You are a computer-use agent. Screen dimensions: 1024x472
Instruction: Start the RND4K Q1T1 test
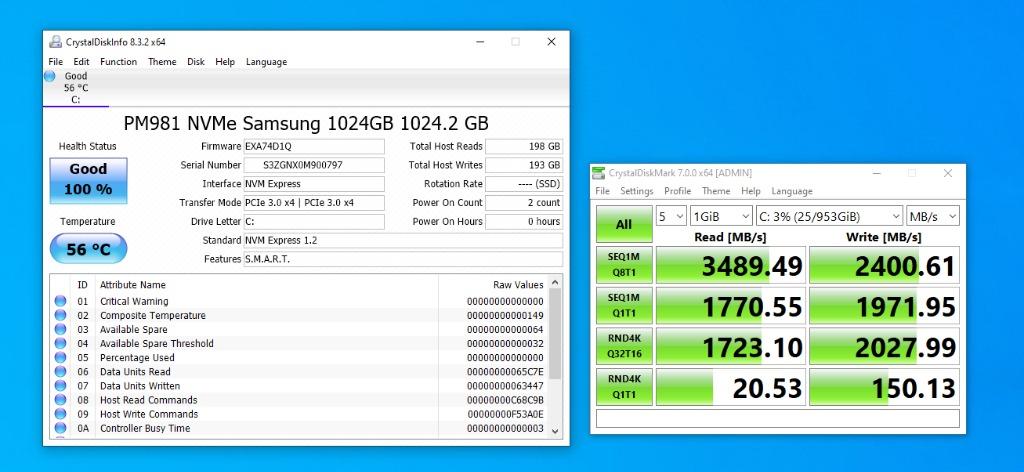pos(624,386)
